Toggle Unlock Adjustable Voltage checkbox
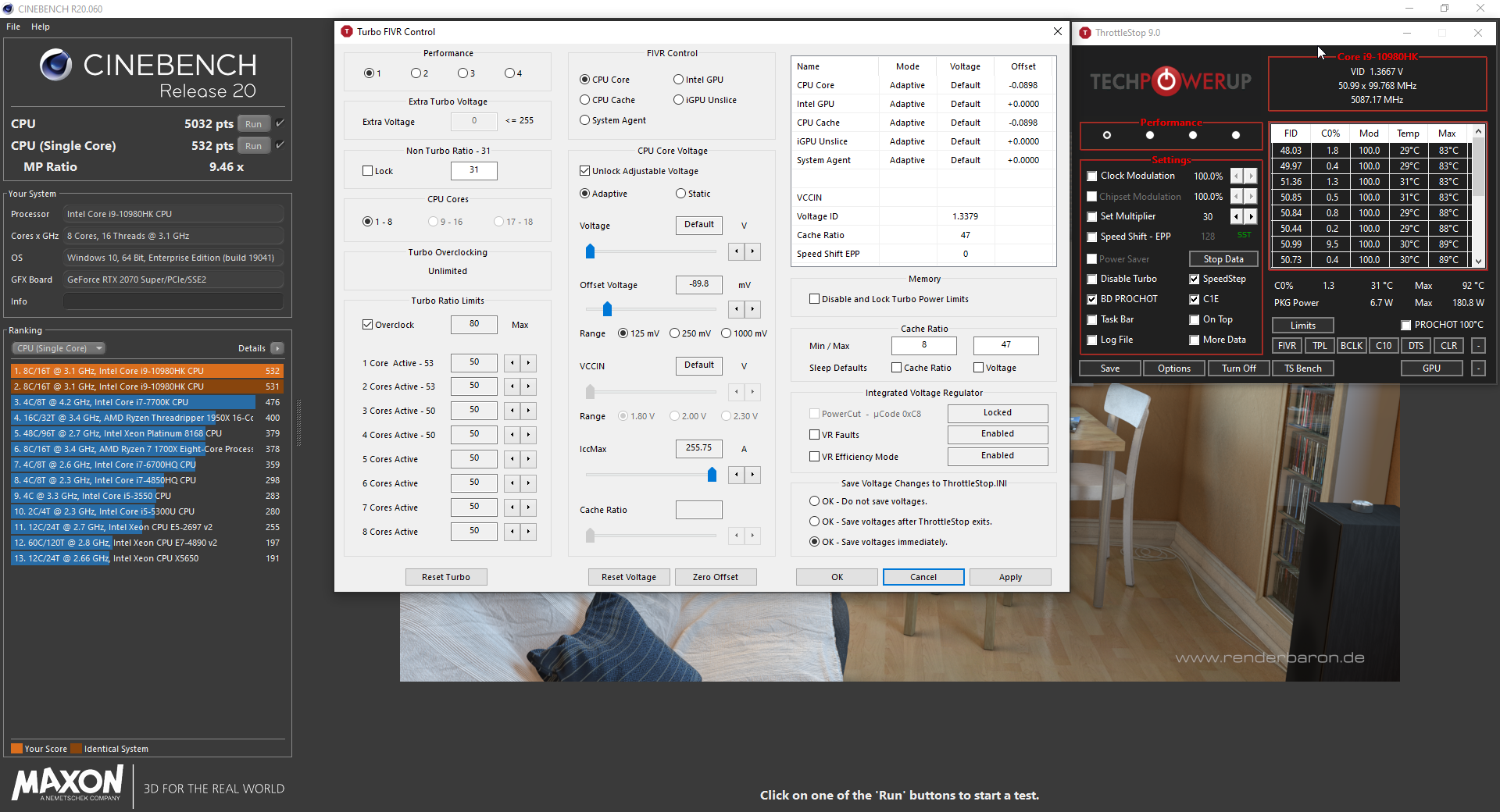This screenshot has width=1500, height=812. 584,171
